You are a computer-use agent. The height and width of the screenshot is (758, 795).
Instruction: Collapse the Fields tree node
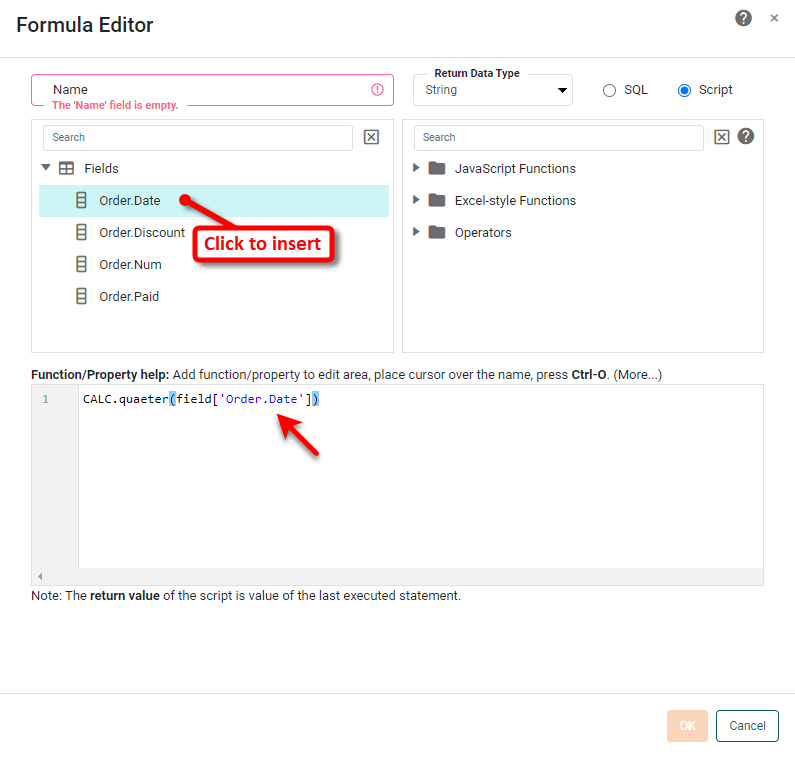tap(46, 169)
